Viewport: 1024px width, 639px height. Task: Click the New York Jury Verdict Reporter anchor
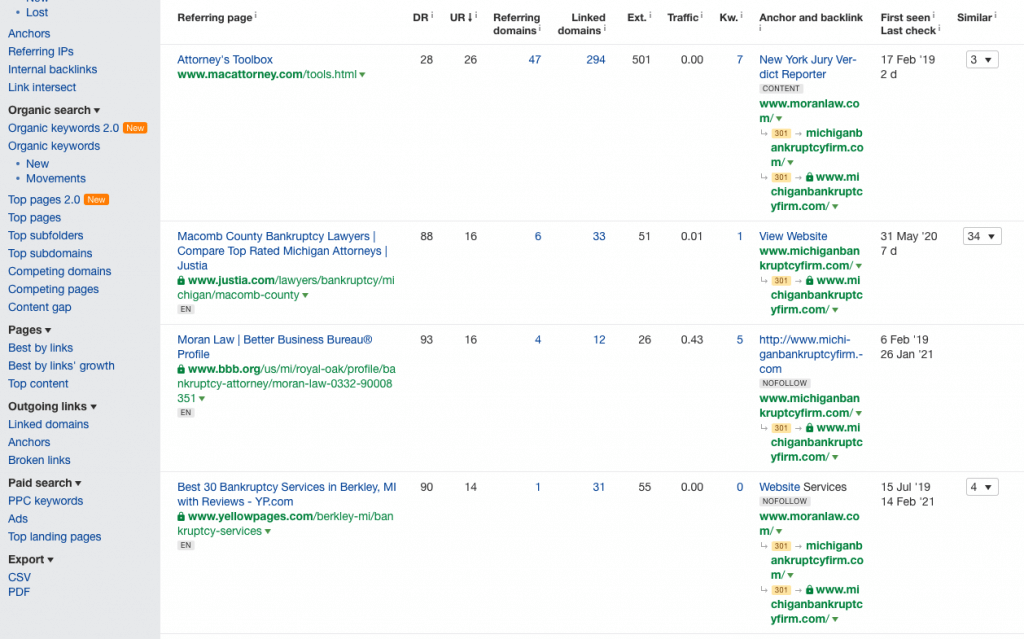pos(807,67)
